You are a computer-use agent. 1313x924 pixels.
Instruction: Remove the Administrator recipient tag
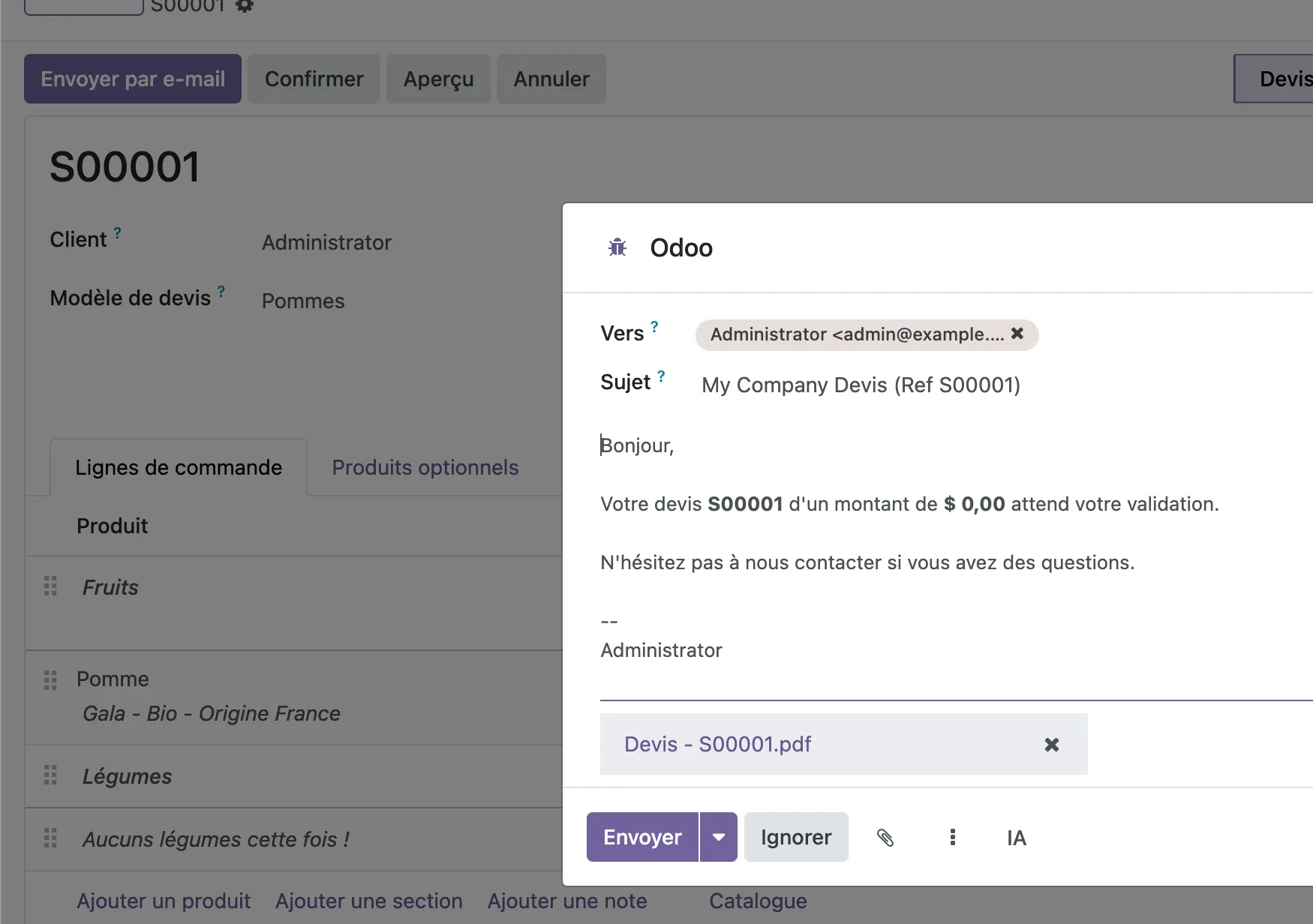tap(1017, 334)
